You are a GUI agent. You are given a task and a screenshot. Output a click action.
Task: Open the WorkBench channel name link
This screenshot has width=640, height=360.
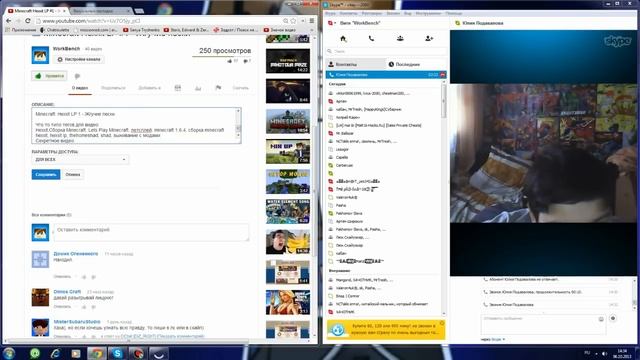pyautogui.click(x=67, y=49)
